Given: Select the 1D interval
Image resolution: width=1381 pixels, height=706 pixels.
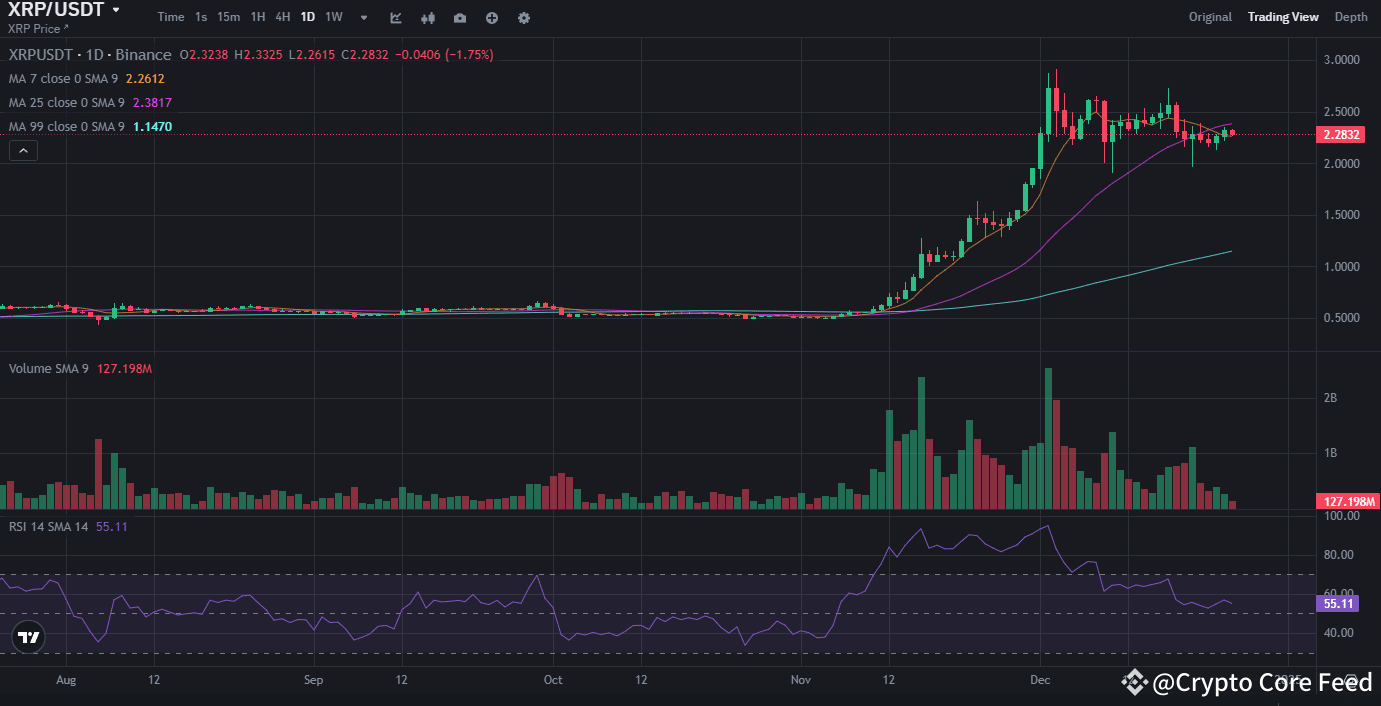Looking at the screenshot, I should 308,17.
